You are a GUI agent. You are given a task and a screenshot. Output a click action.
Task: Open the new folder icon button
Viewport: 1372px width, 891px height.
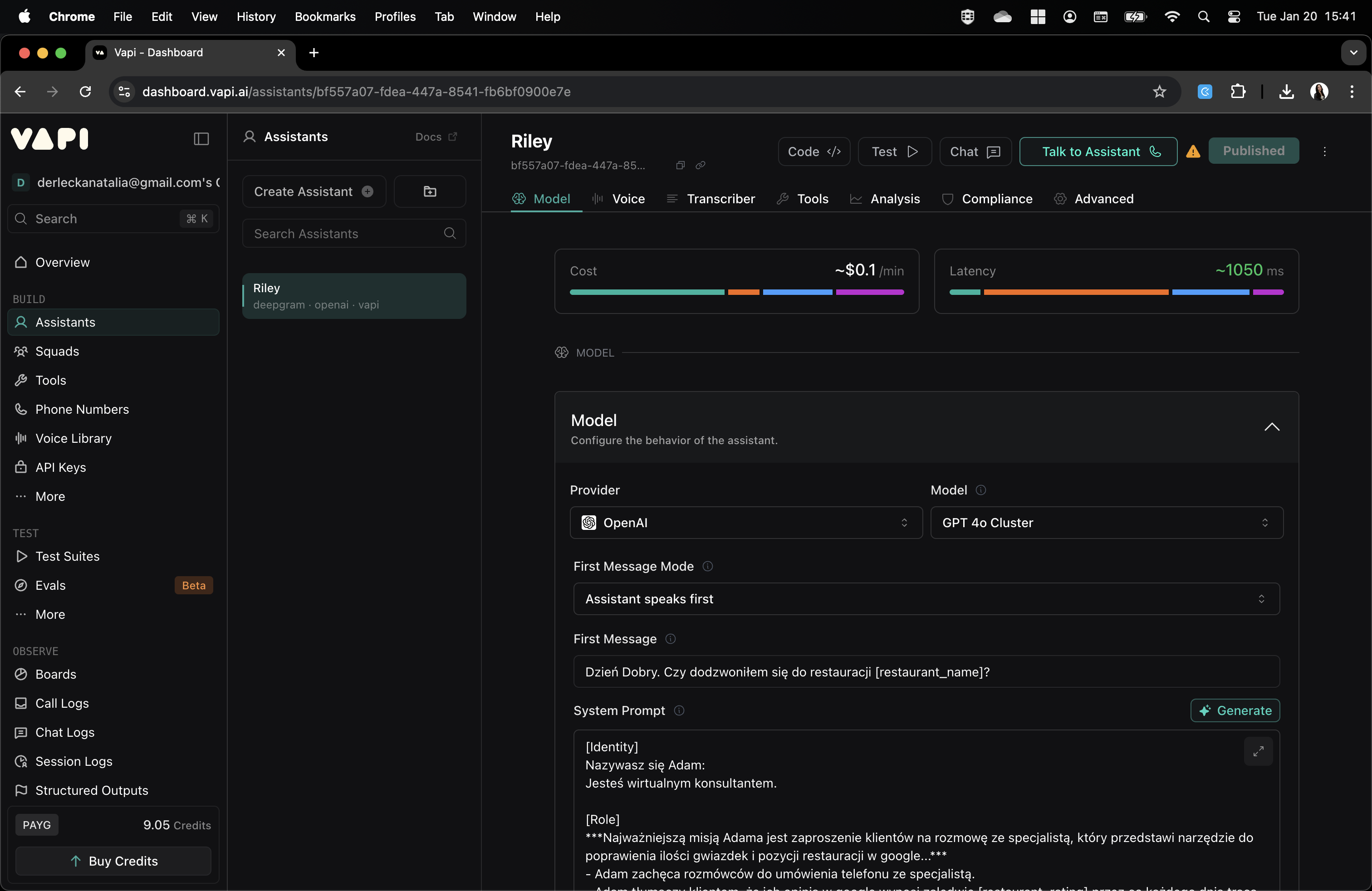[430, 191]
